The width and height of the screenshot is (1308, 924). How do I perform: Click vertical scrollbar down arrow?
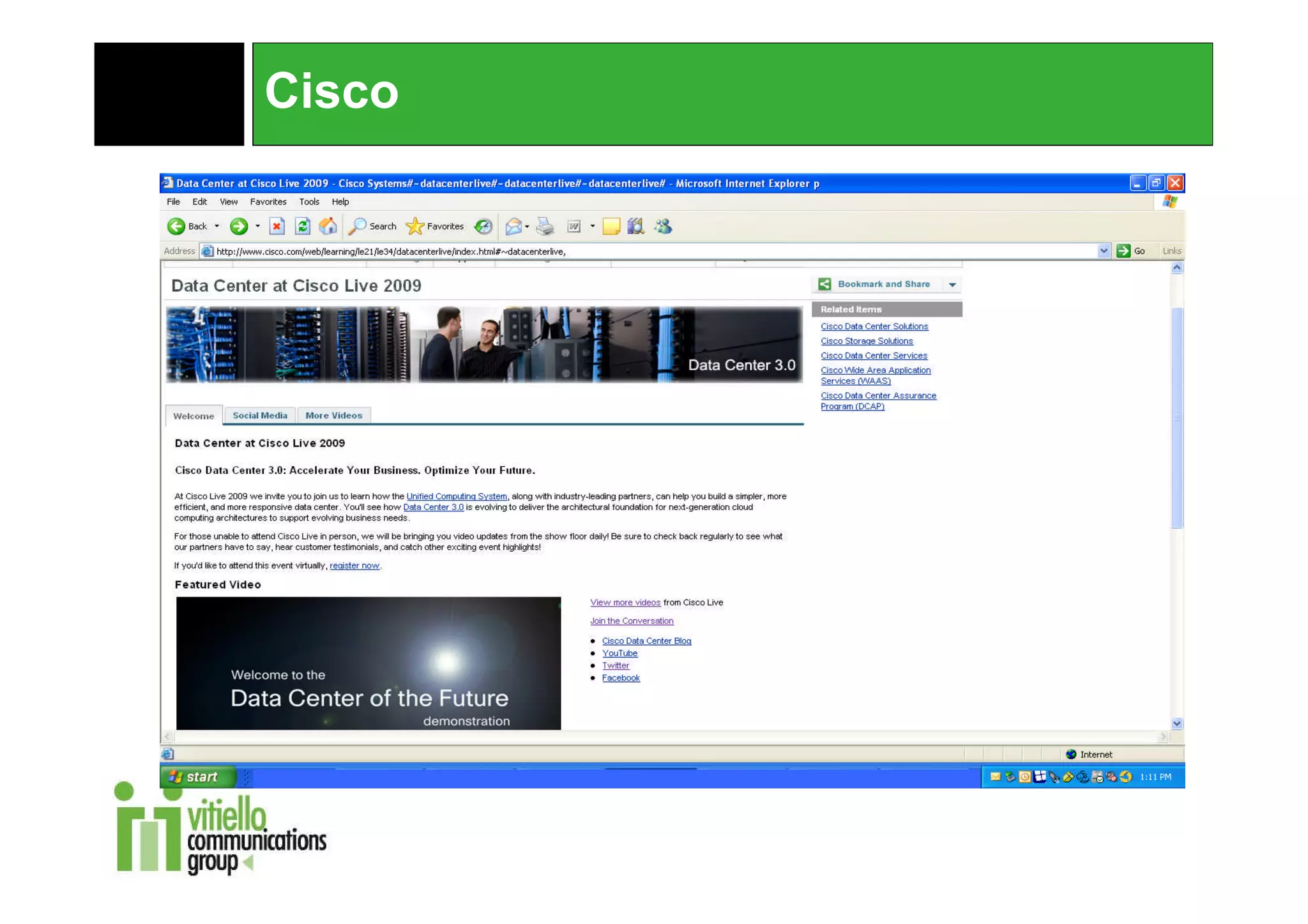click(1177, 723)
